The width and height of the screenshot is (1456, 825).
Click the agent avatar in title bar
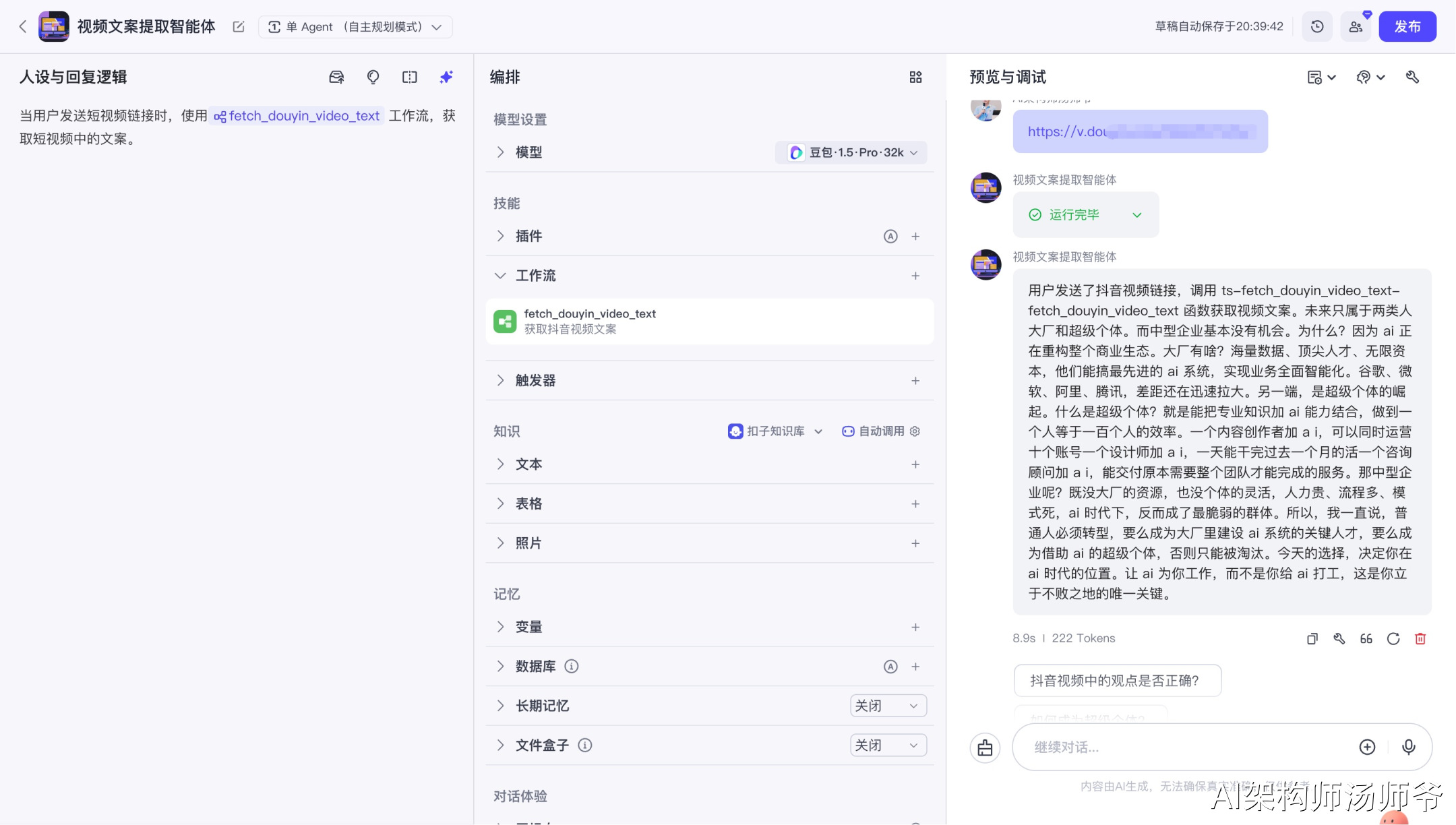53,26
